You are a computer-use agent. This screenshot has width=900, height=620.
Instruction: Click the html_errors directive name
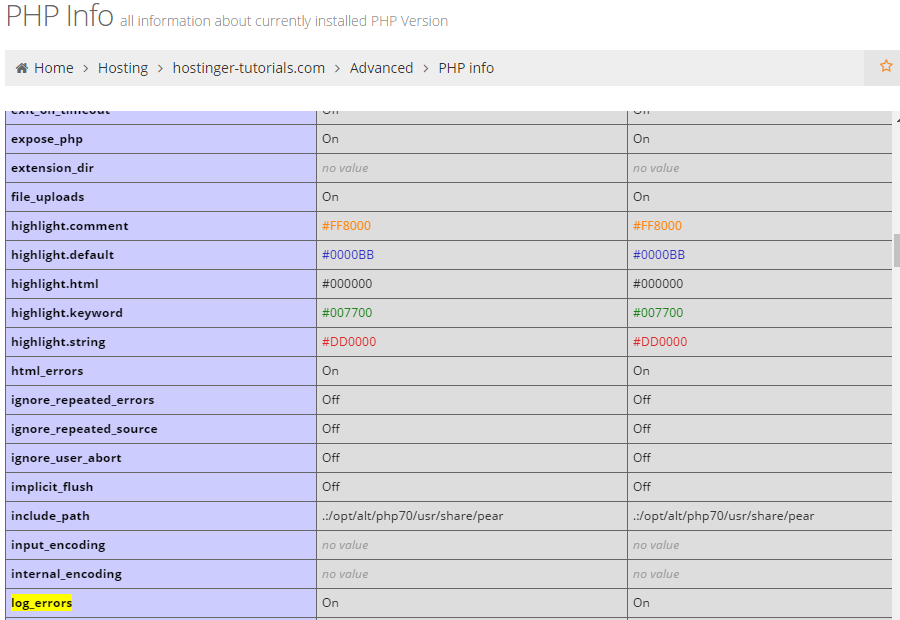[47, 371]
